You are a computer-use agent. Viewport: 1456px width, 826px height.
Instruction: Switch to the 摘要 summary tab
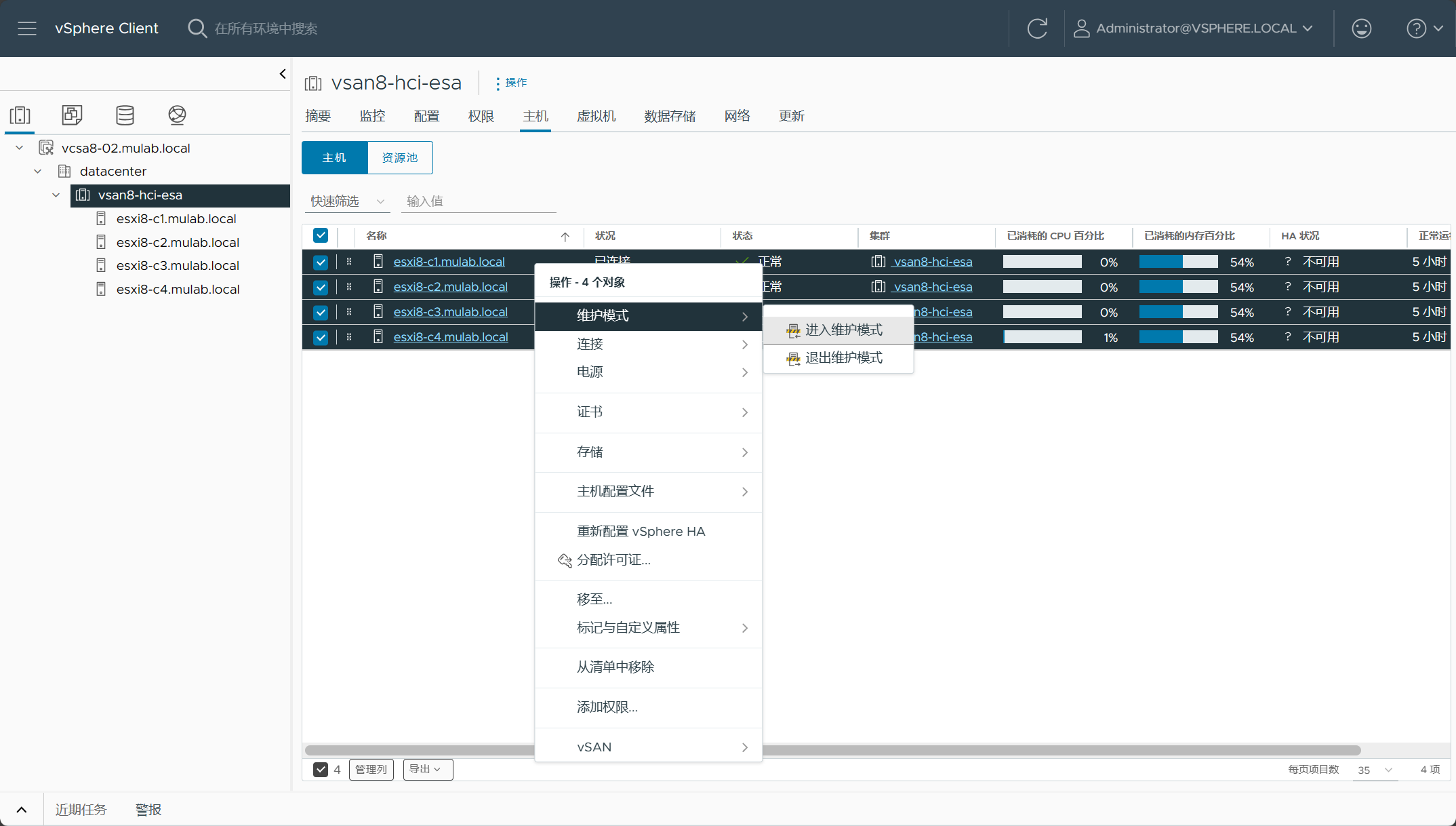318,116
